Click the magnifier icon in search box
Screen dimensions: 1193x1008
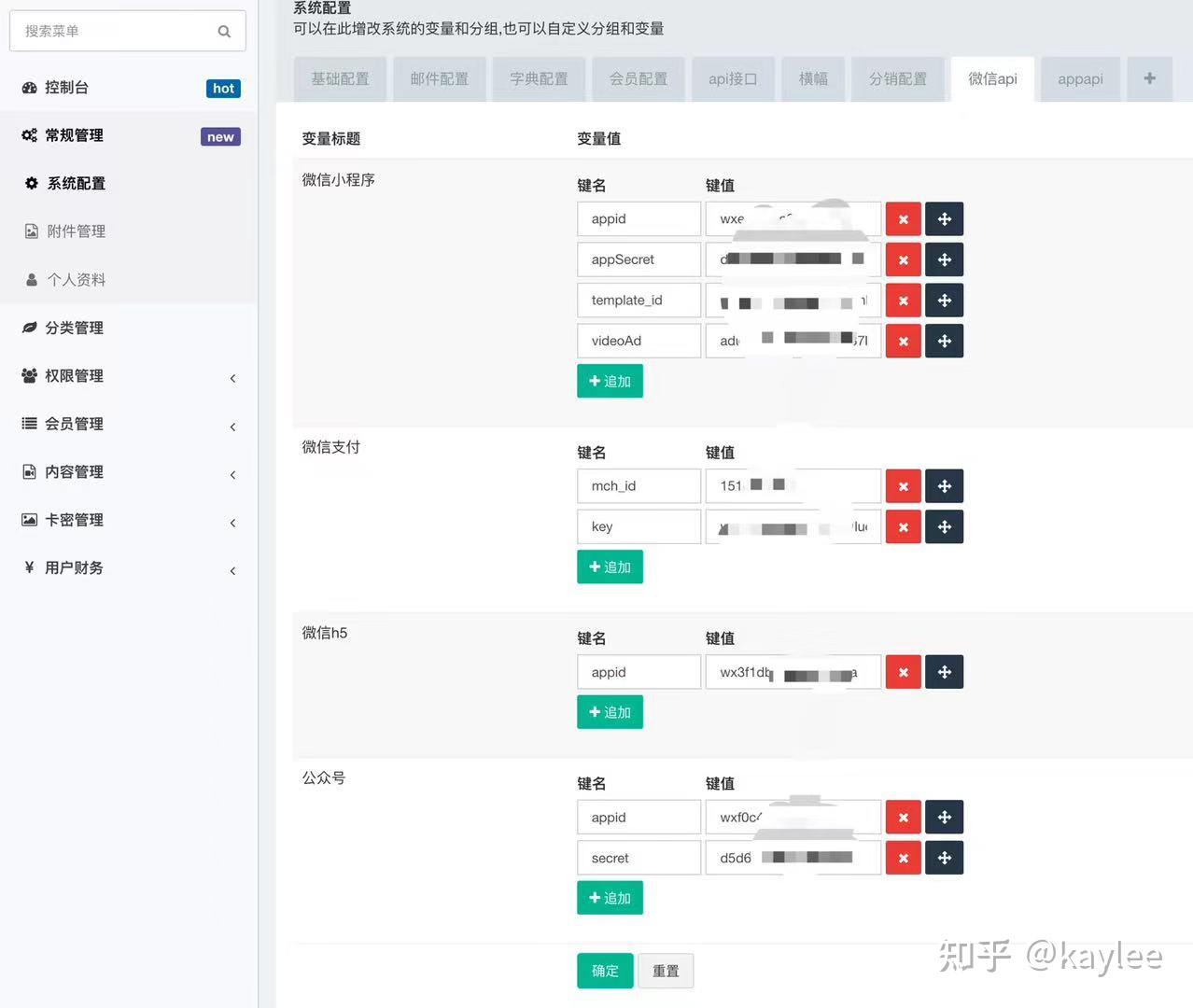pyautogui.click(x=224, y=31)
